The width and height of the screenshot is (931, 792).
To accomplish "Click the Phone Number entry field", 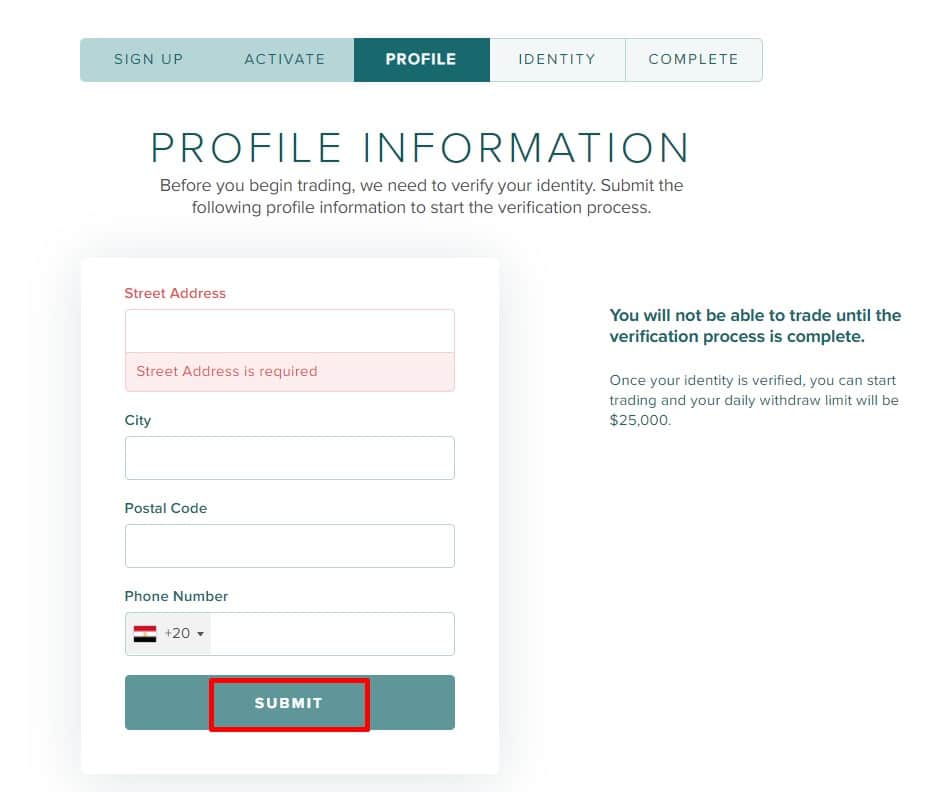I will pos(330,634).
